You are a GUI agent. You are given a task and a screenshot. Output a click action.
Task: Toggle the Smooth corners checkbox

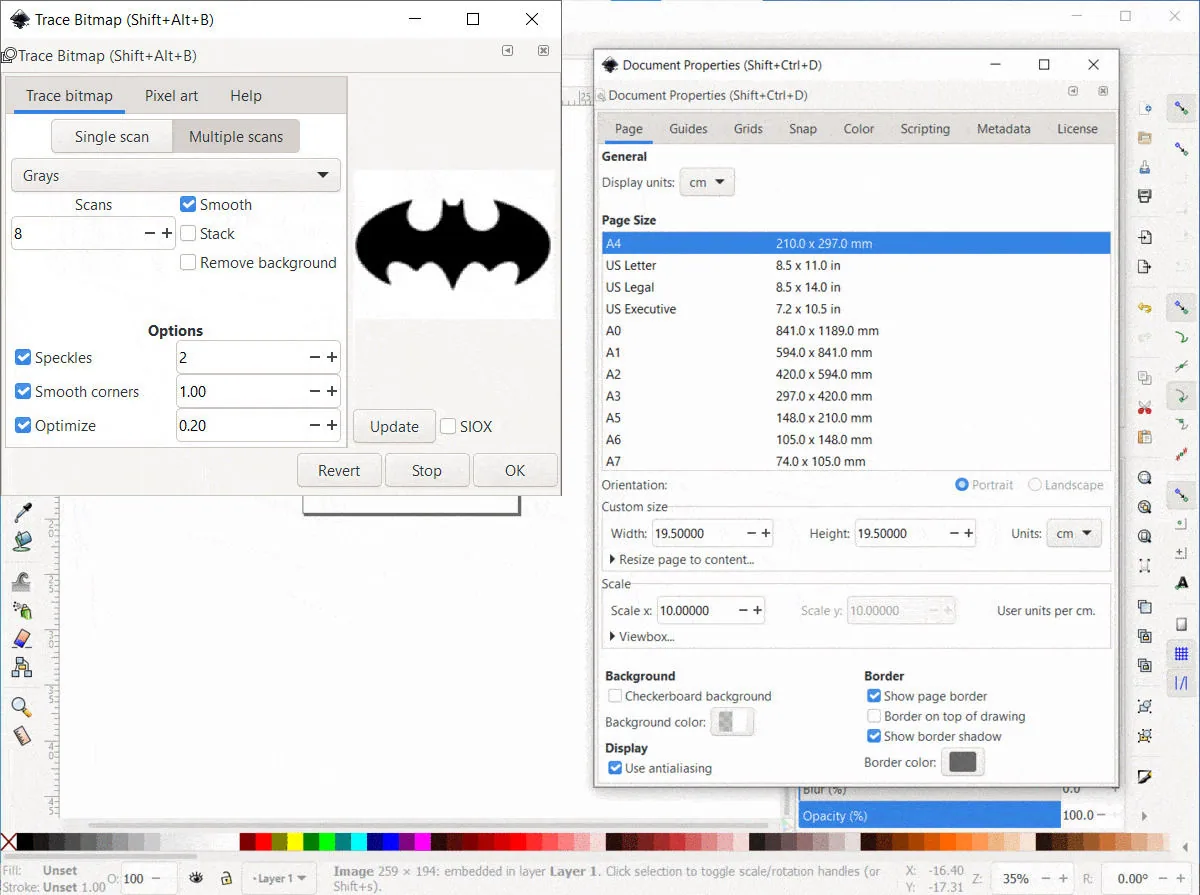[23, 391]
